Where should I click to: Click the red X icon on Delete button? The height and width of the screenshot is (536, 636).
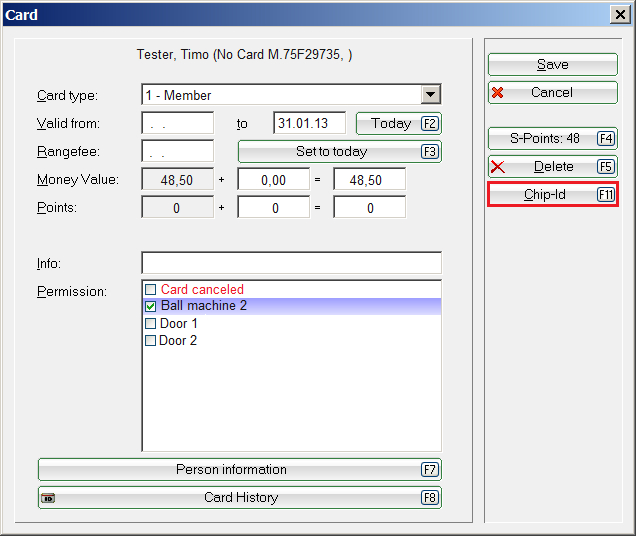click(498, 167)
